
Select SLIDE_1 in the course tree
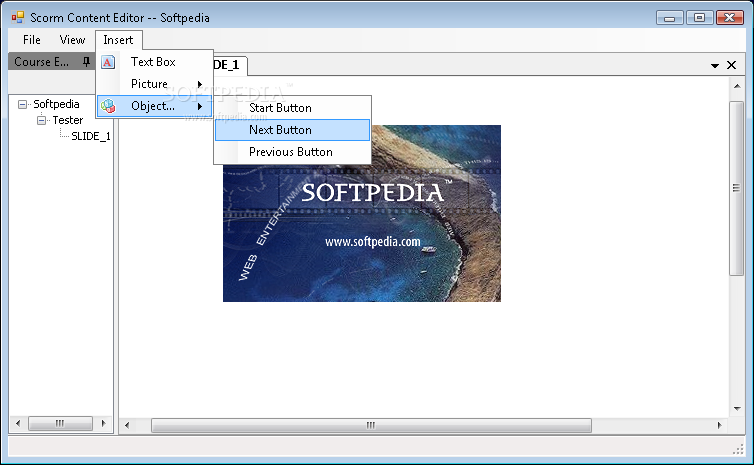coord(91,136)
